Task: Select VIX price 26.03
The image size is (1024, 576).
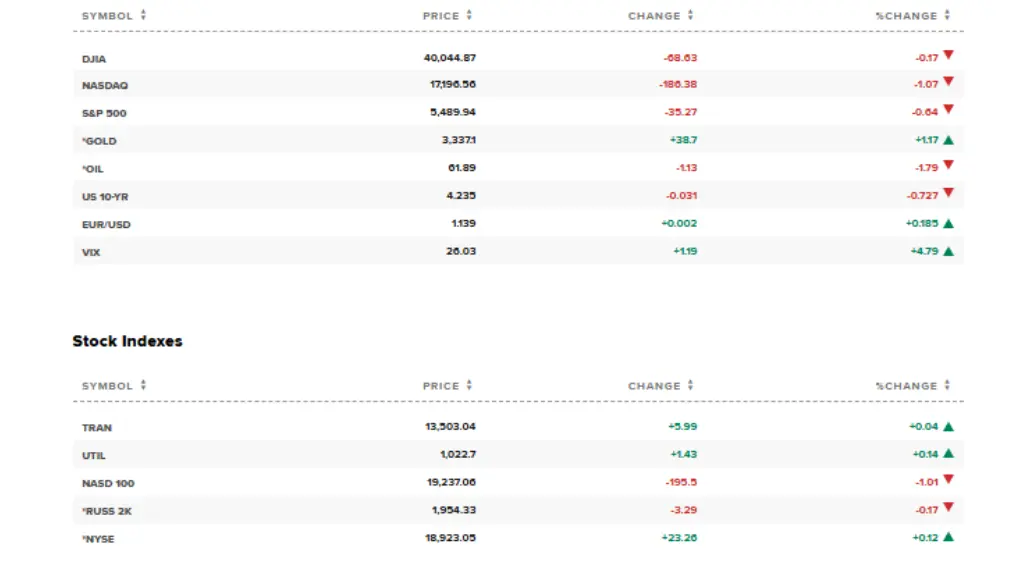Action: [x=461, y=251]
